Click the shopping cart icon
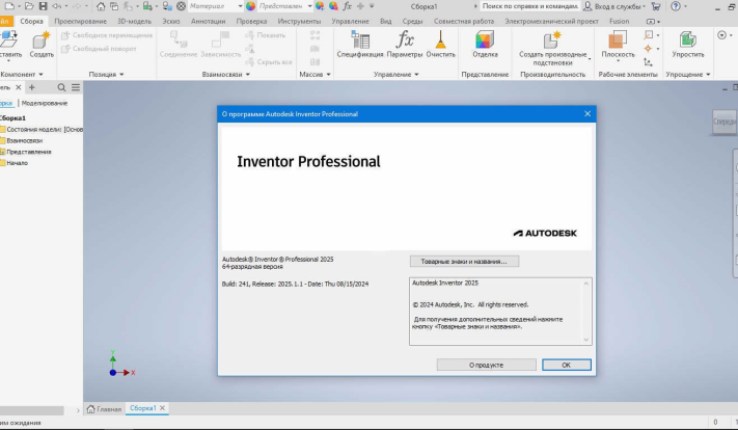The height and width of the screenshot is (430, 738). coord(656,6)
